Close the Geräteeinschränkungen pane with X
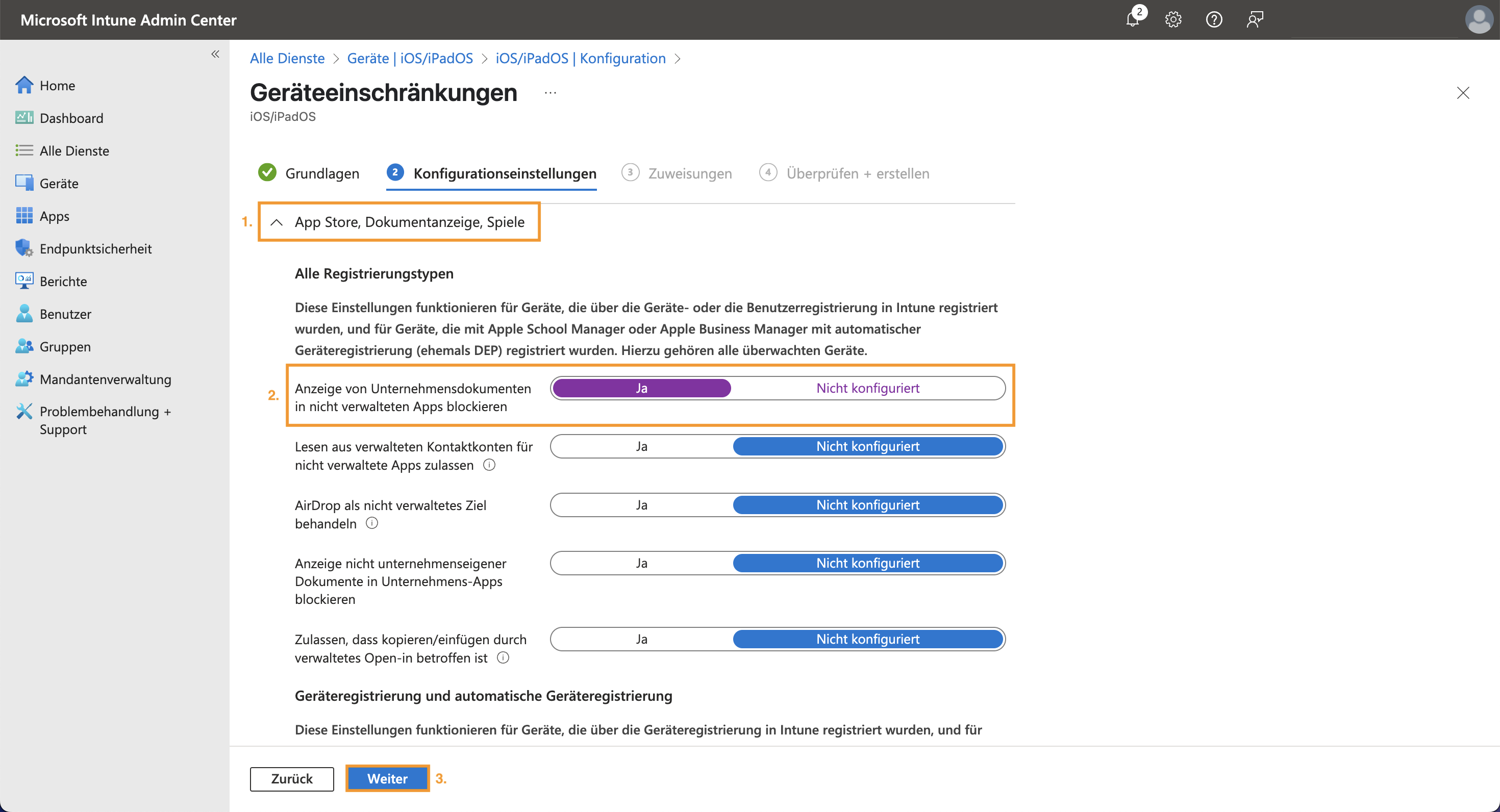The width and height of the screenshot is (1500, 812). coord(1463,92)
